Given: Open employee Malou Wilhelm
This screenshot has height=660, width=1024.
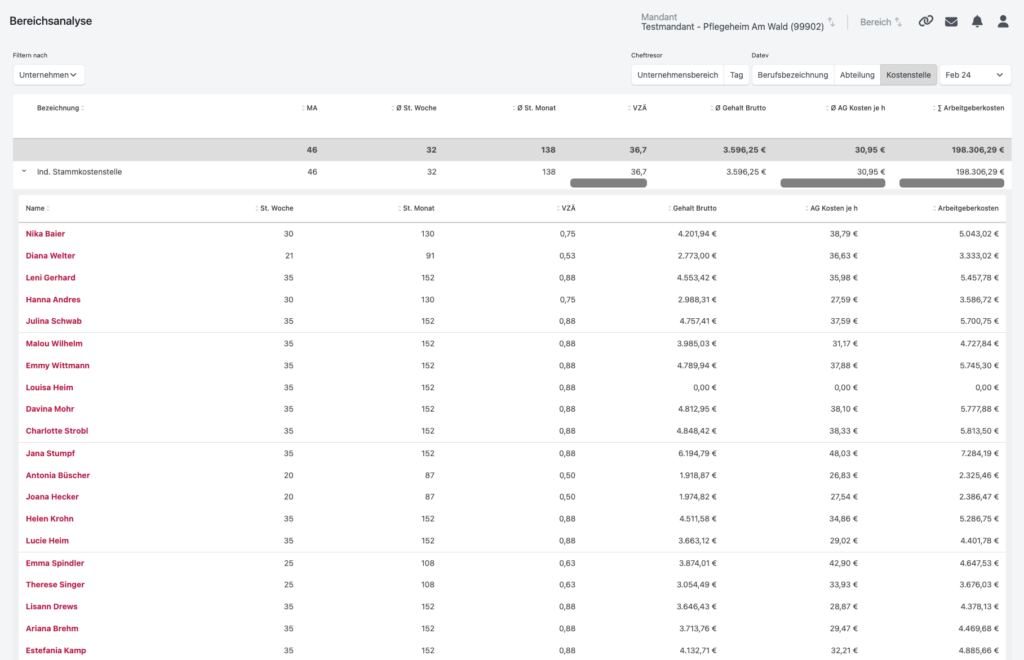Looking at the screenshot, I should click(x=54, y=343).
